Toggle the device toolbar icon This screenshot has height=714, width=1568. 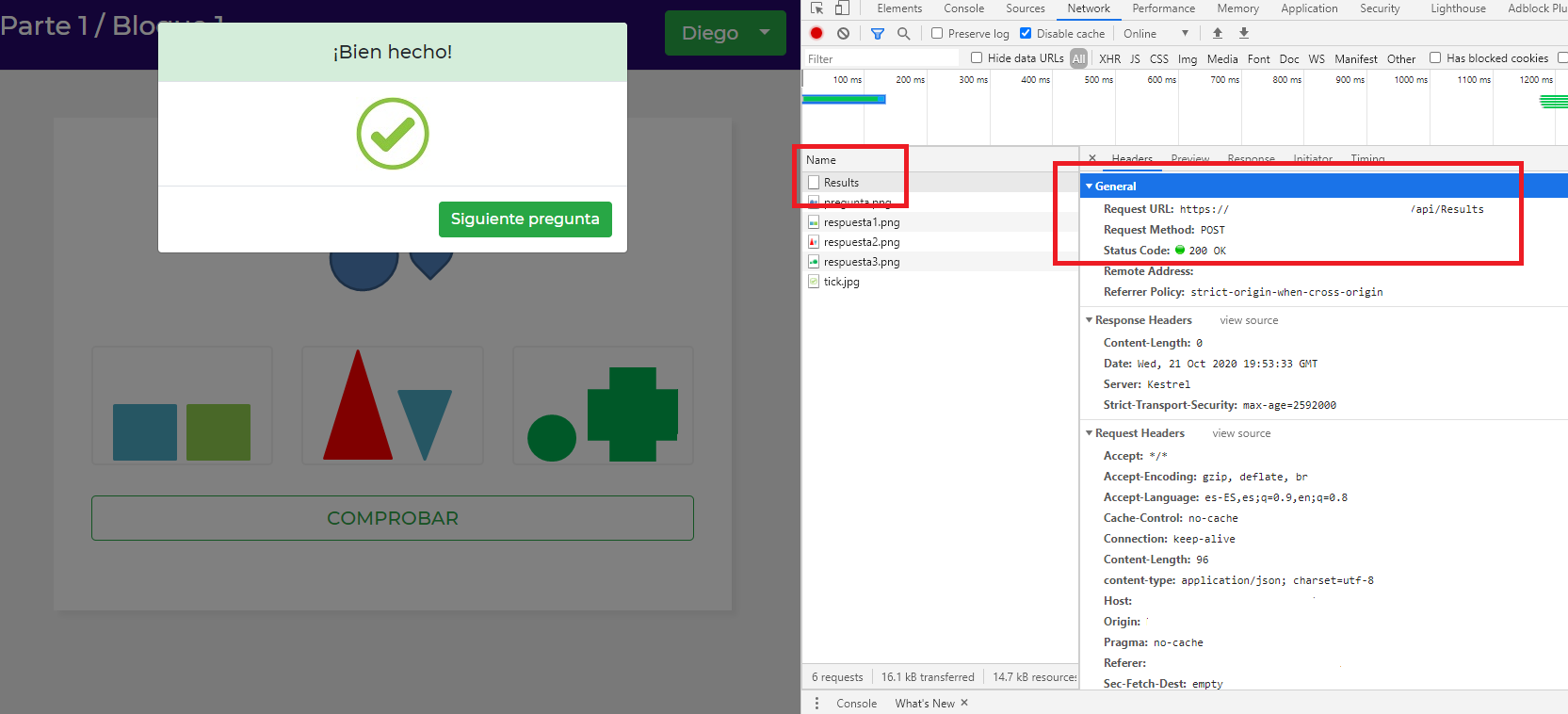click(x=842, y=8)
